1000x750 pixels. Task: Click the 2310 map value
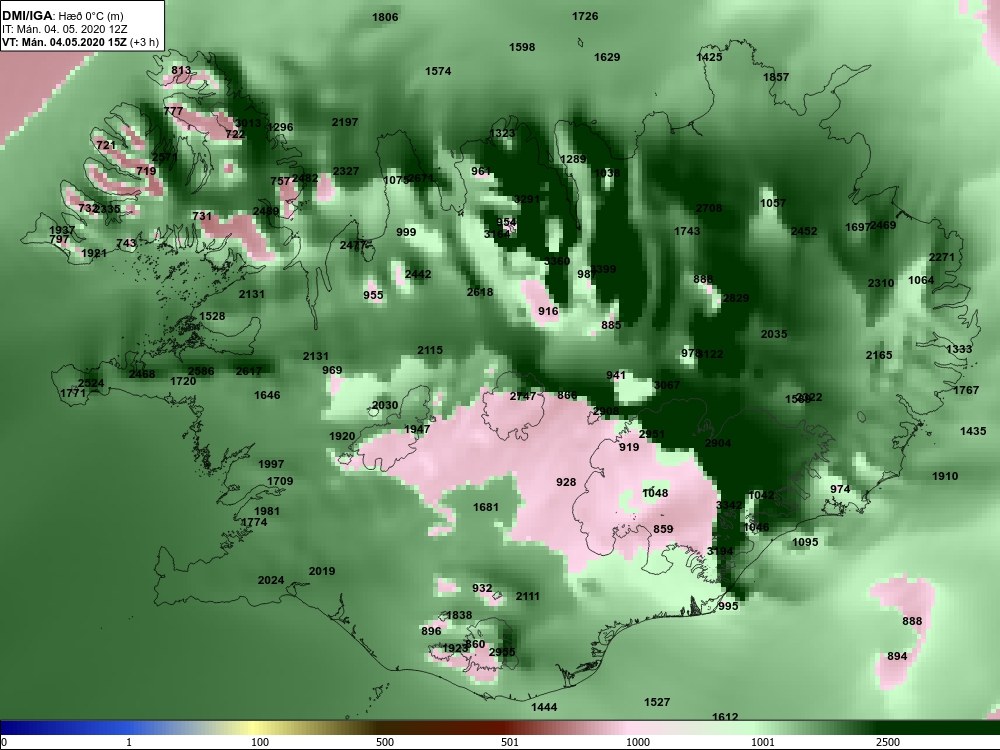pyautogui.click(x=881, y=283)
